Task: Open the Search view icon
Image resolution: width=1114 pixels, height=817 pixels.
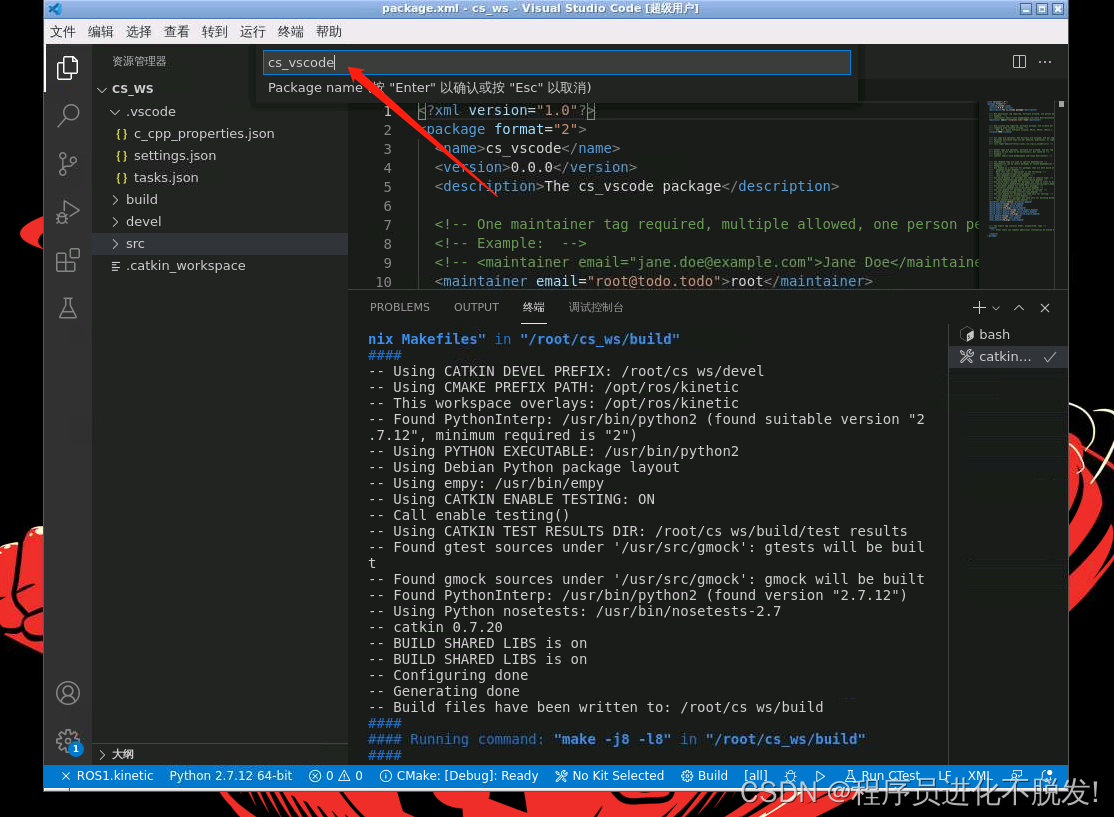Action: [67, 115]
